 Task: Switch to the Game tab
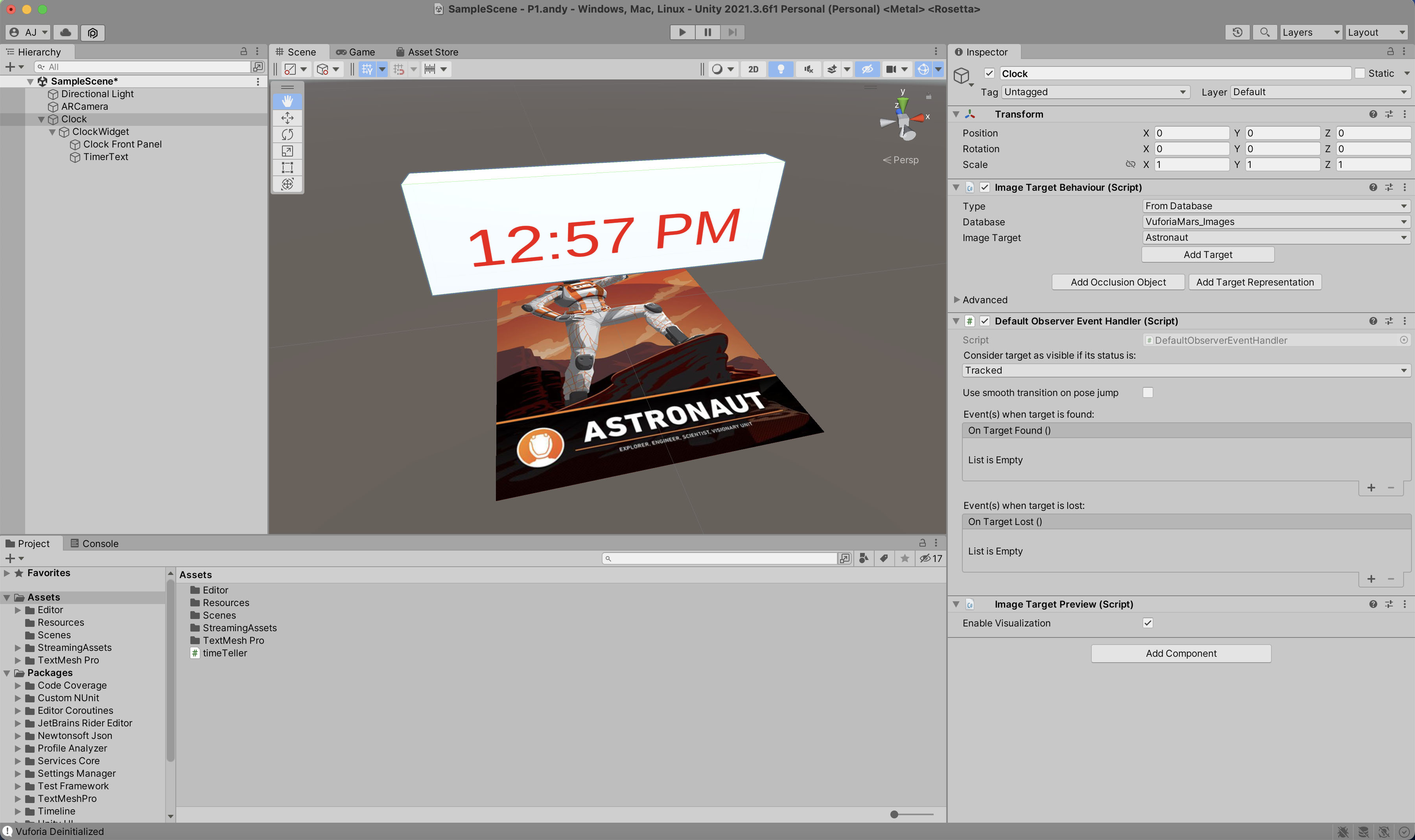[356, 52]
